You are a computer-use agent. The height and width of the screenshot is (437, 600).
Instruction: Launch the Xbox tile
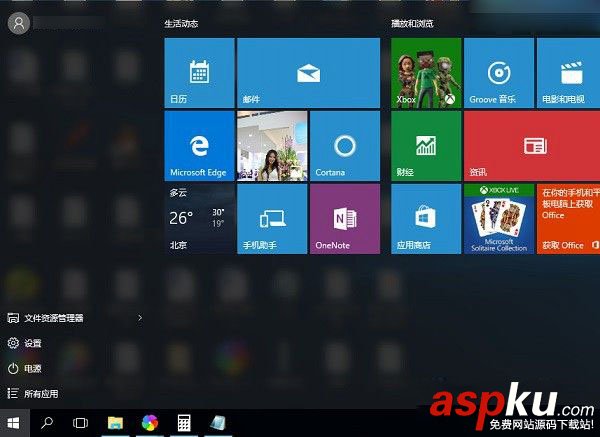coord(426,73)
